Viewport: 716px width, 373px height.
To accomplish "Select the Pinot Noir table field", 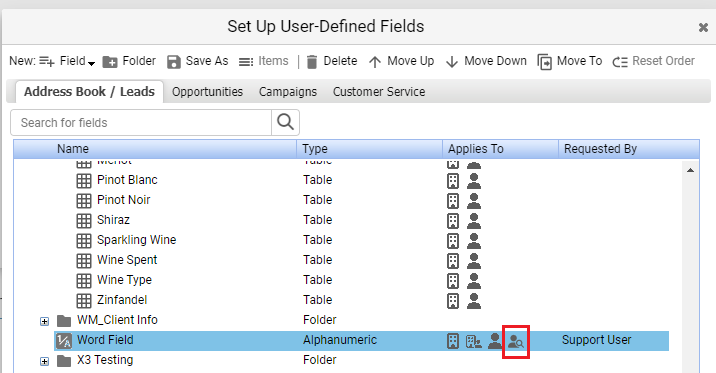I will coord(123,200).
